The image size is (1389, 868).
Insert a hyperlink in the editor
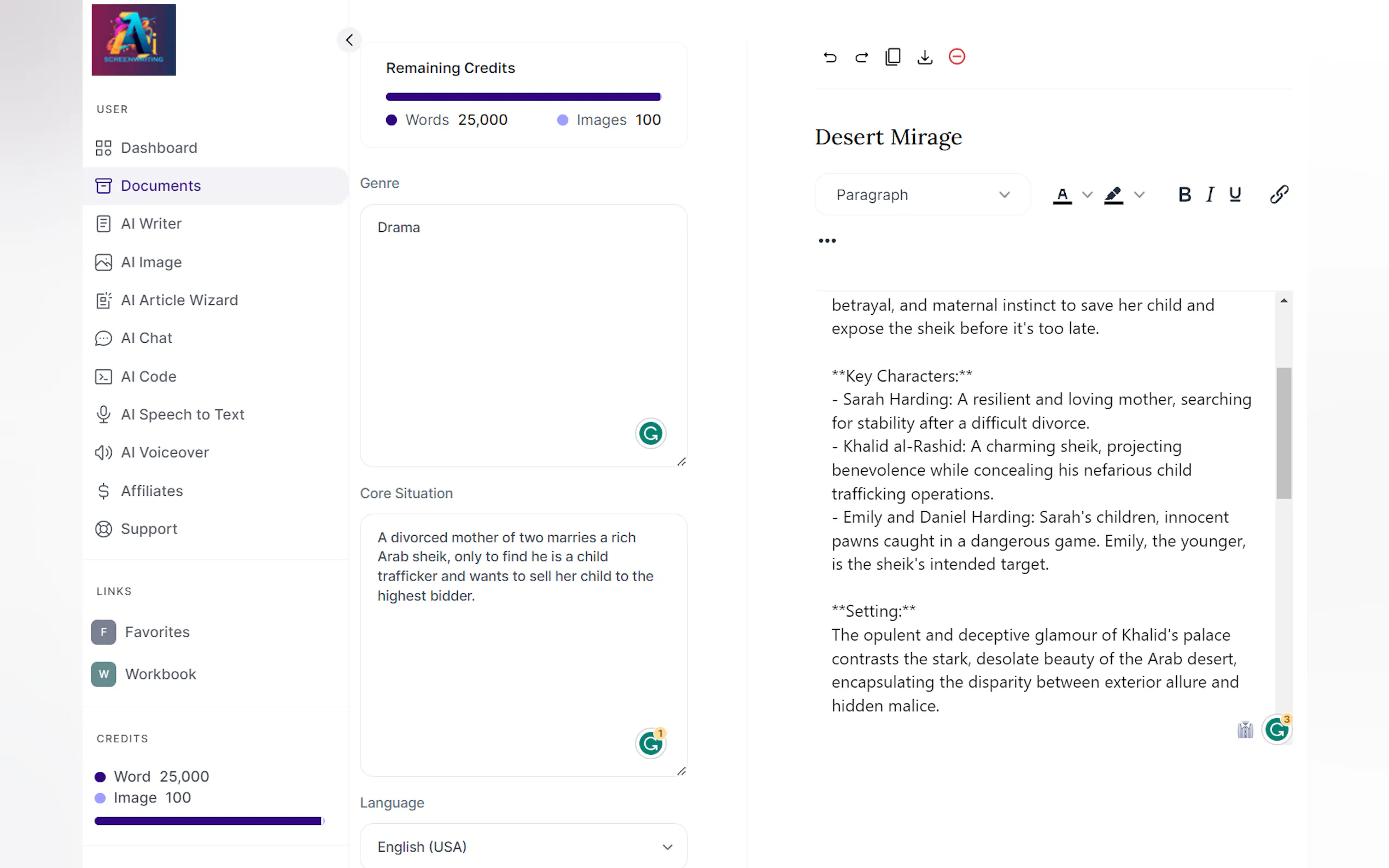click(x=1279, y=194)
